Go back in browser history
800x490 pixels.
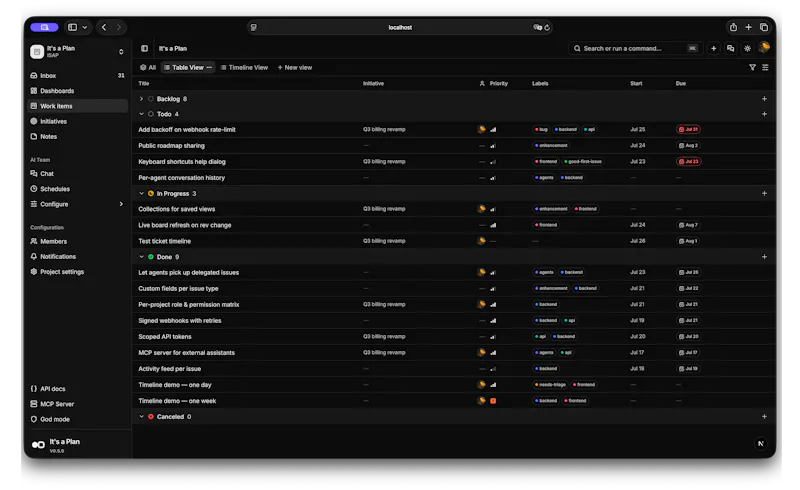point(104,27)
